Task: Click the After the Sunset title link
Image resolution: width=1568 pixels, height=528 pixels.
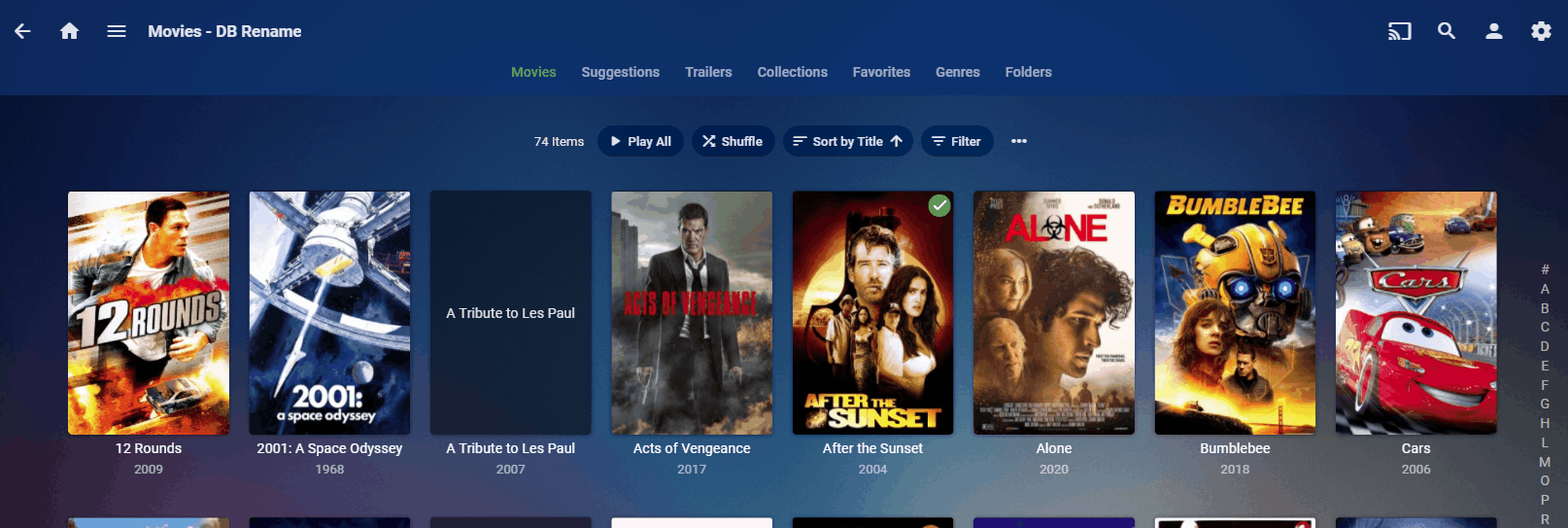Action: pos(872,448)
